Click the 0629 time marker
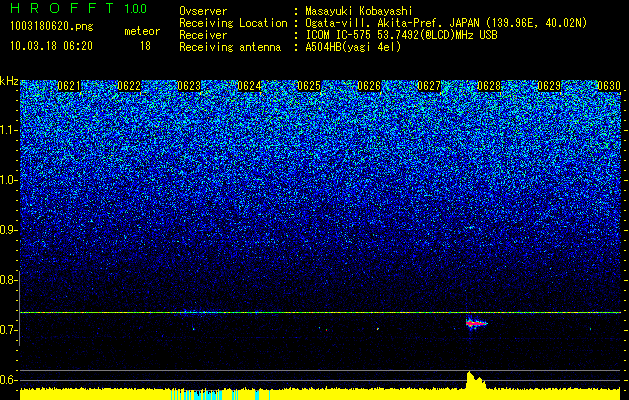 (x=549, y=86)
